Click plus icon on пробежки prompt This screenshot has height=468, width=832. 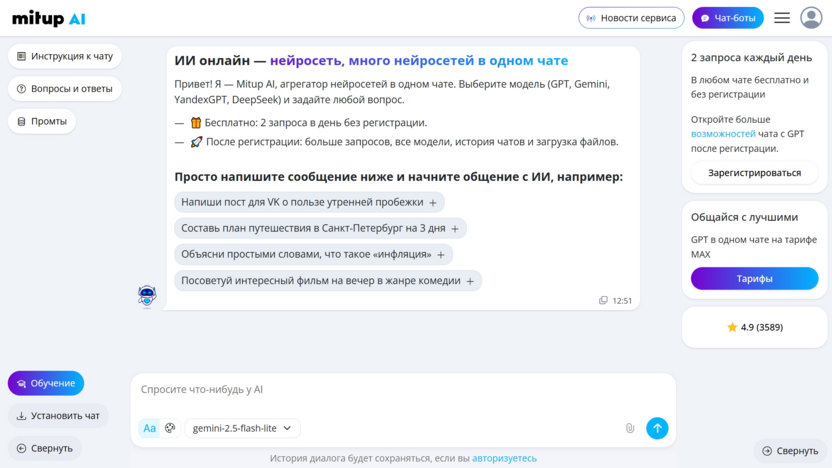point(433,203)
